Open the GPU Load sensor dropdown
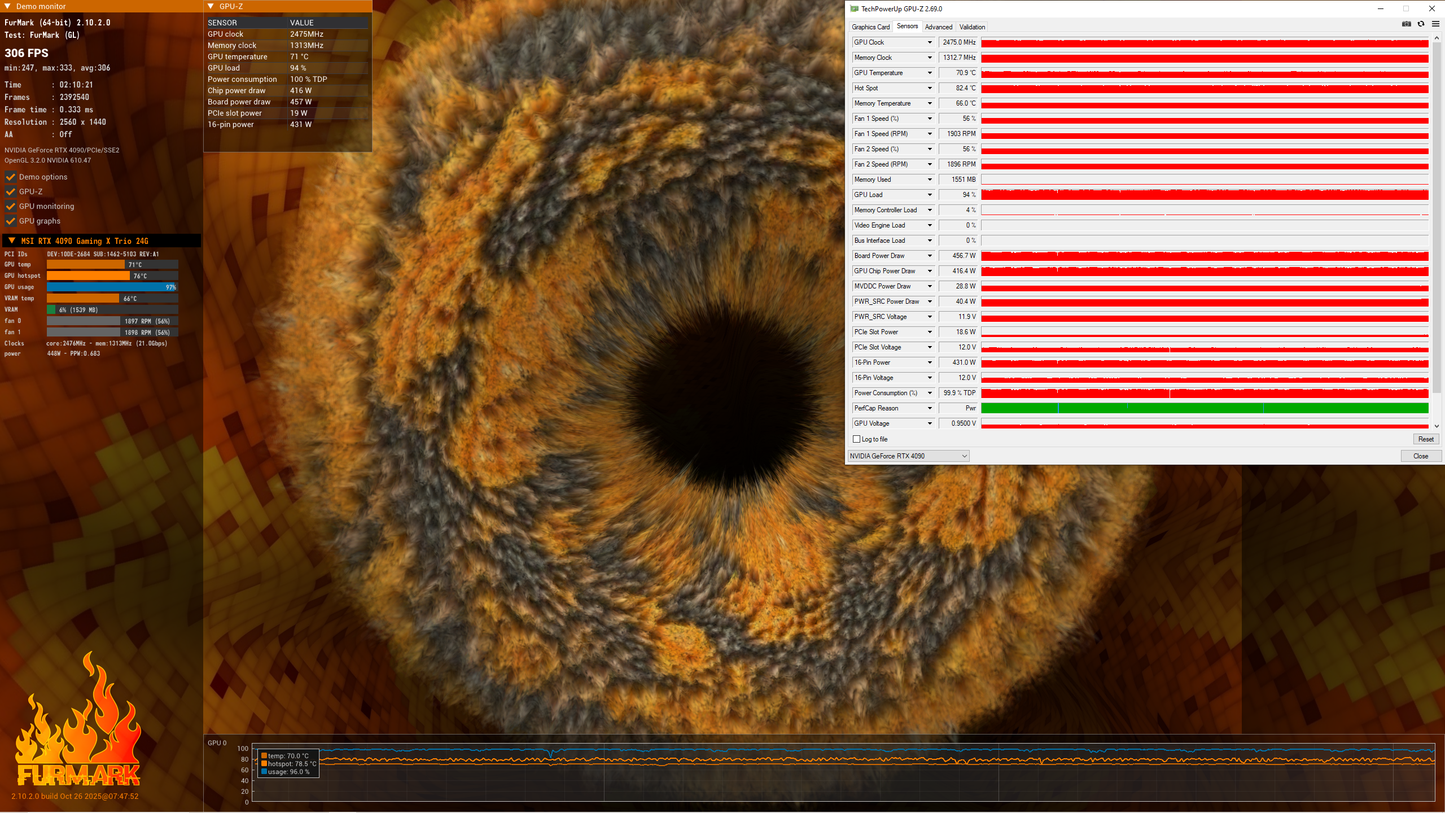 coord(930,195)
